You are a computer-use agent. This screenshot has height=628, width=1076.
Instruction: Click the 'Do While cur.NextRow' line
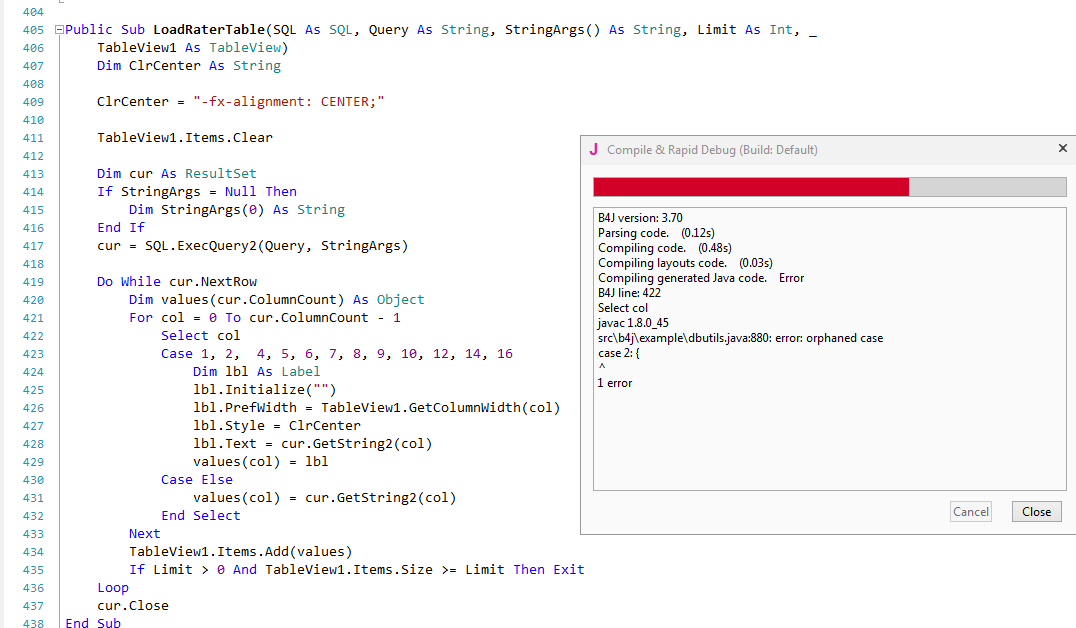tap(176, 281)
